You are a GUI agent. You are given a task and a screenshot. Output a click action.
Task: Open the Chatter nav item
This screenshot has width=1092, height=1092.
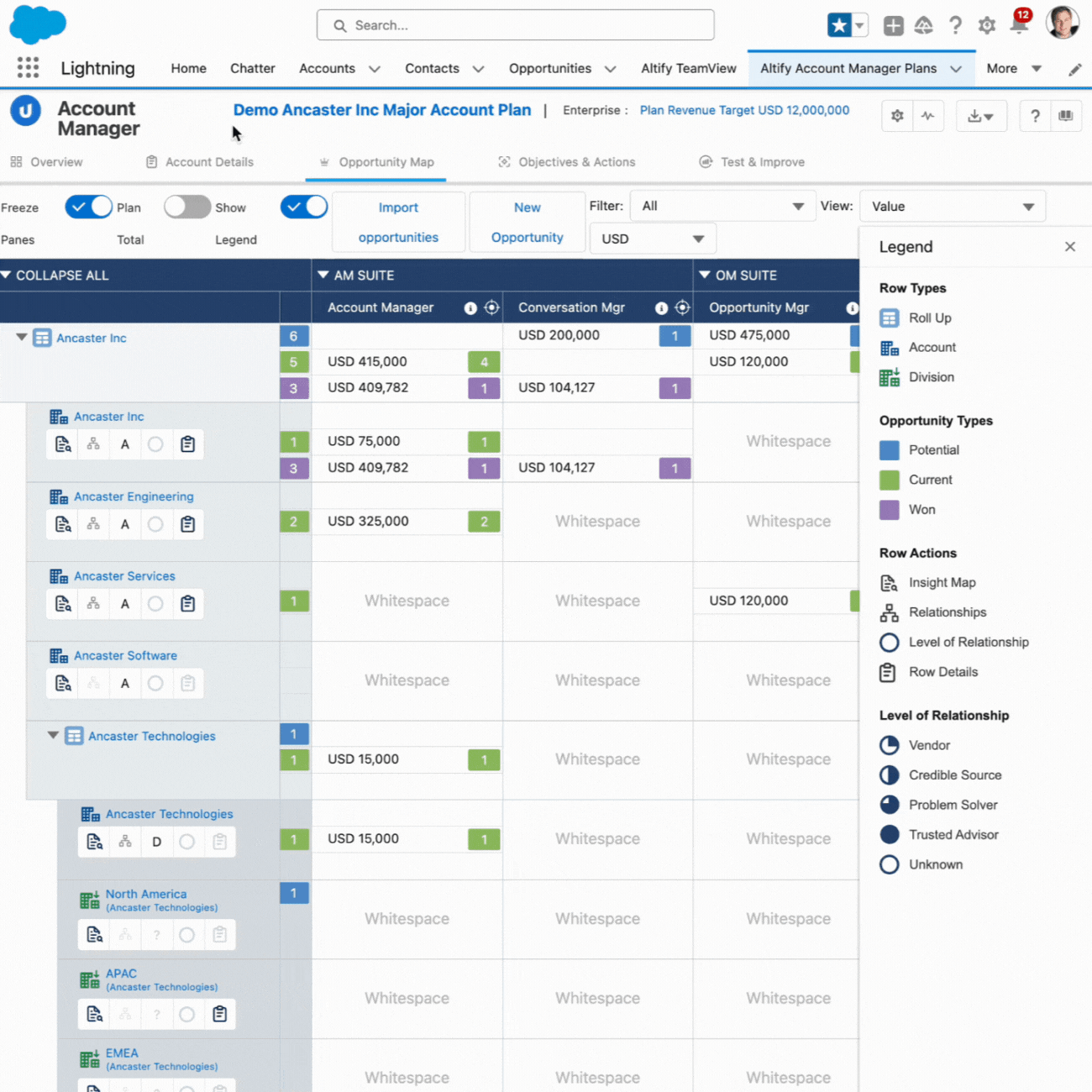pyautogui.click(x=253, y=69)
